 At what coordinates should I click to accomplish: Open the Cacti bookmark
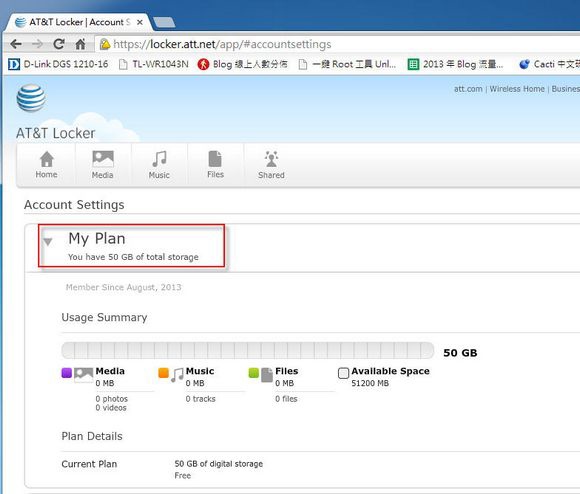point(549,64)
